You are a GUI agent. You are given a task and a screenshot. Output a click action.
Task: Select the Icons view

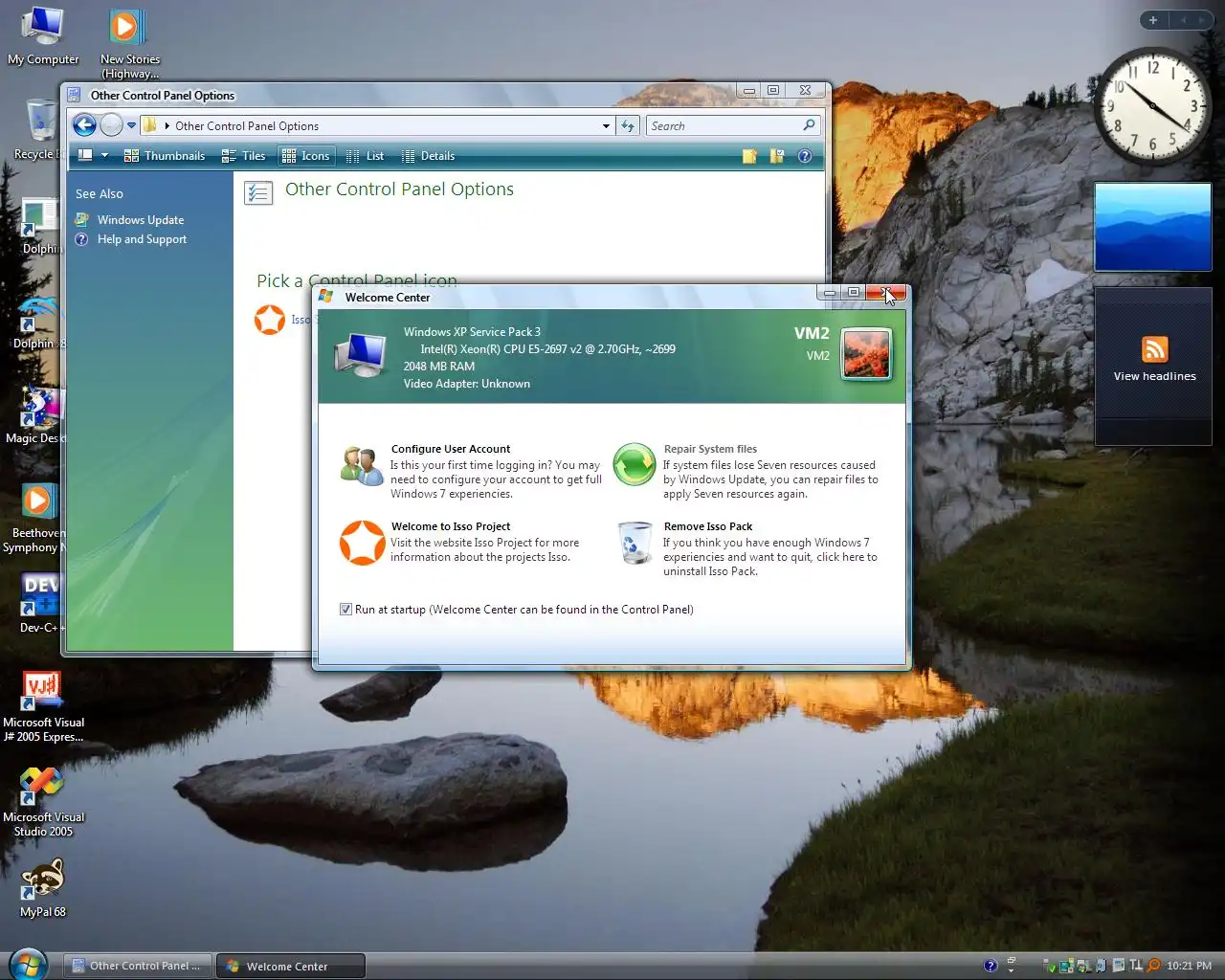point(305,156)
